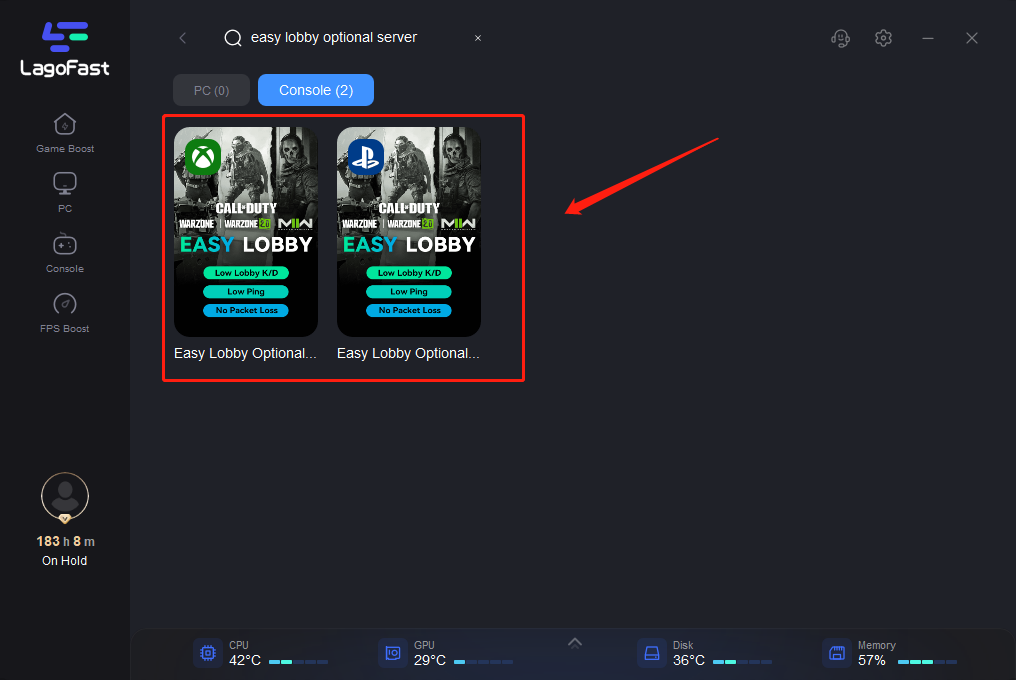Select FPS Boost in the sidebar
Screen dimensions: 1016x680
click(64, 312)
